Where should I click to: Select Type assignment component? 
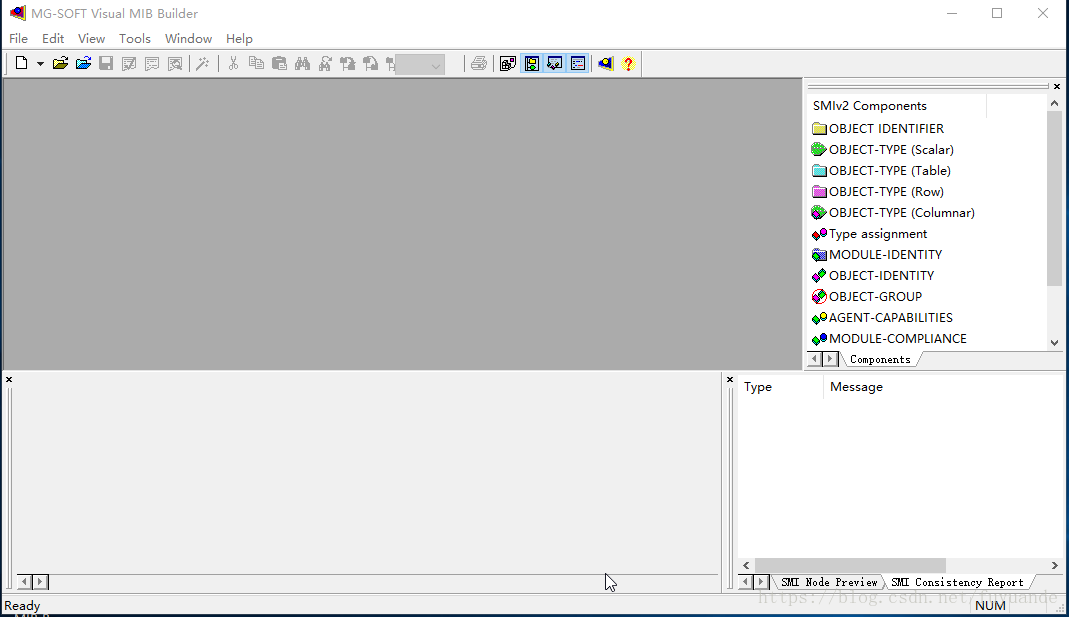(870, 235)
